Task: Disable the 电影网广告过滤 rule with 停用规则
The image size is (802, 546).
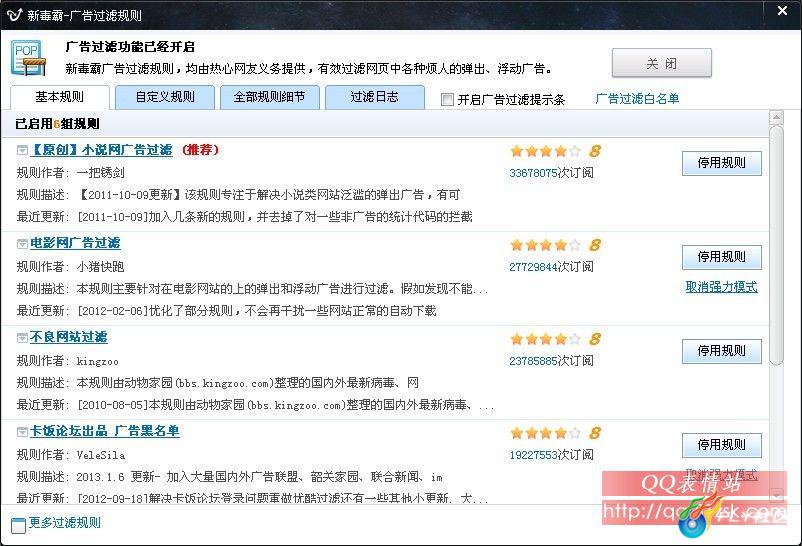Action: [721, 257]
